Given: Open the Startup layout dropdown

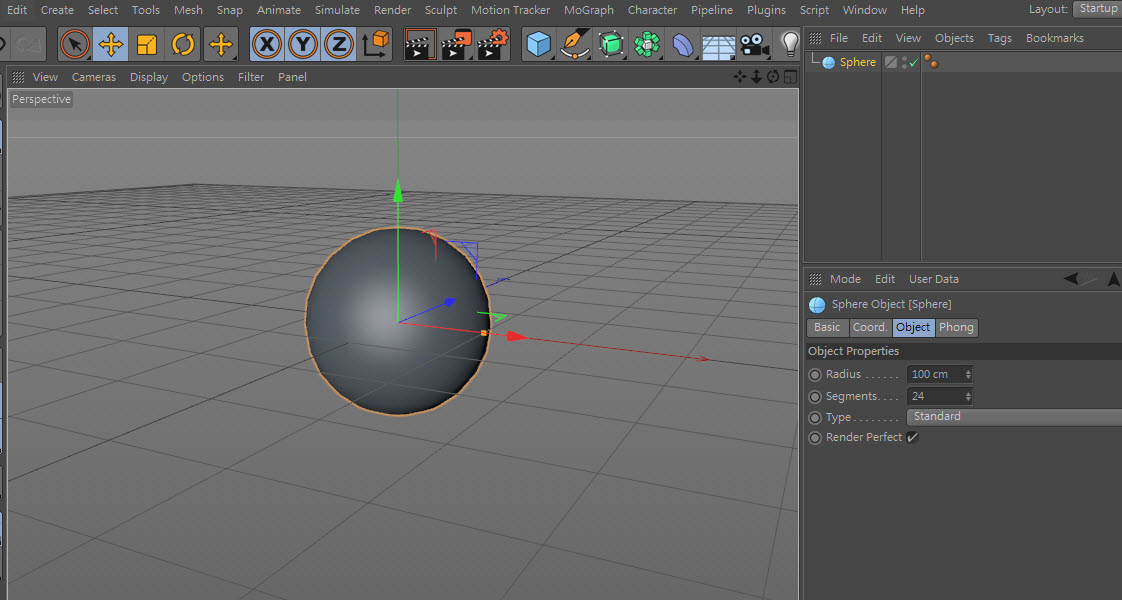Looking at the screenshot, I should pos(1097,8).
